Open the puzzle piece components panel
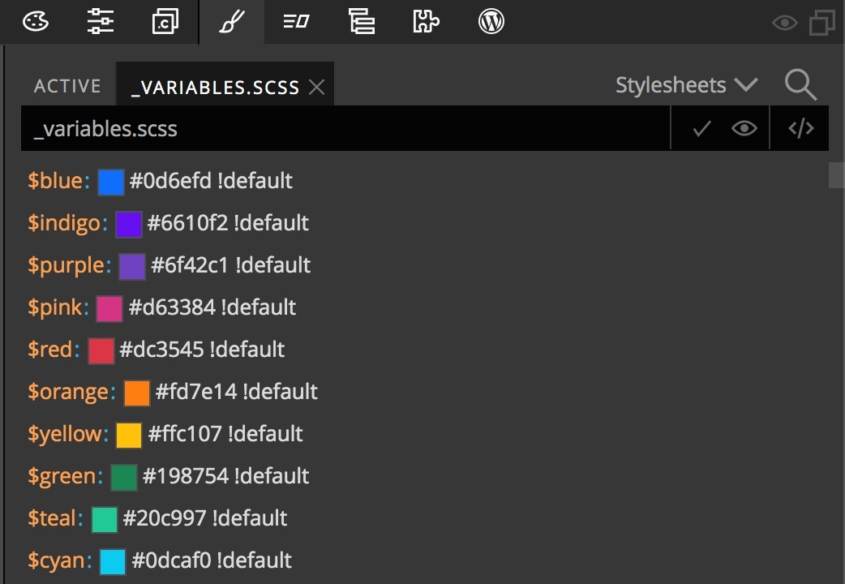 point(426,21)
